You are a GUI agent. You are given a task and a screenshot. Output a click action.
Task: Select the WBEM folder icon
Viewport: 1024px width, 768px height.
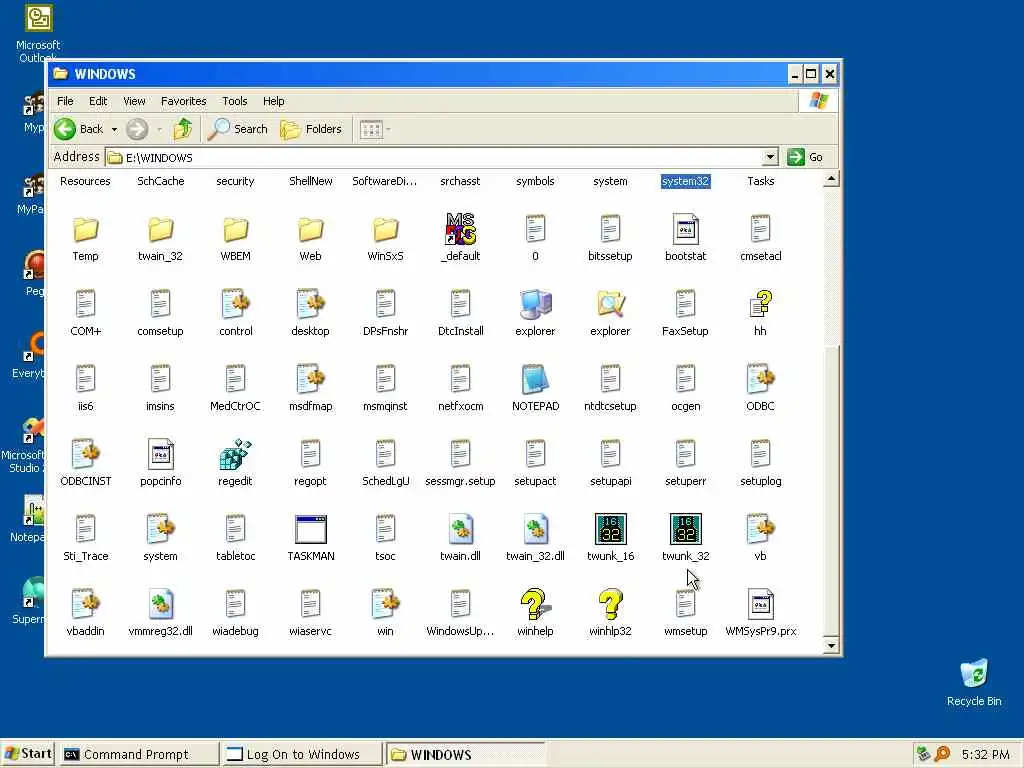click(x=235, y=229)
